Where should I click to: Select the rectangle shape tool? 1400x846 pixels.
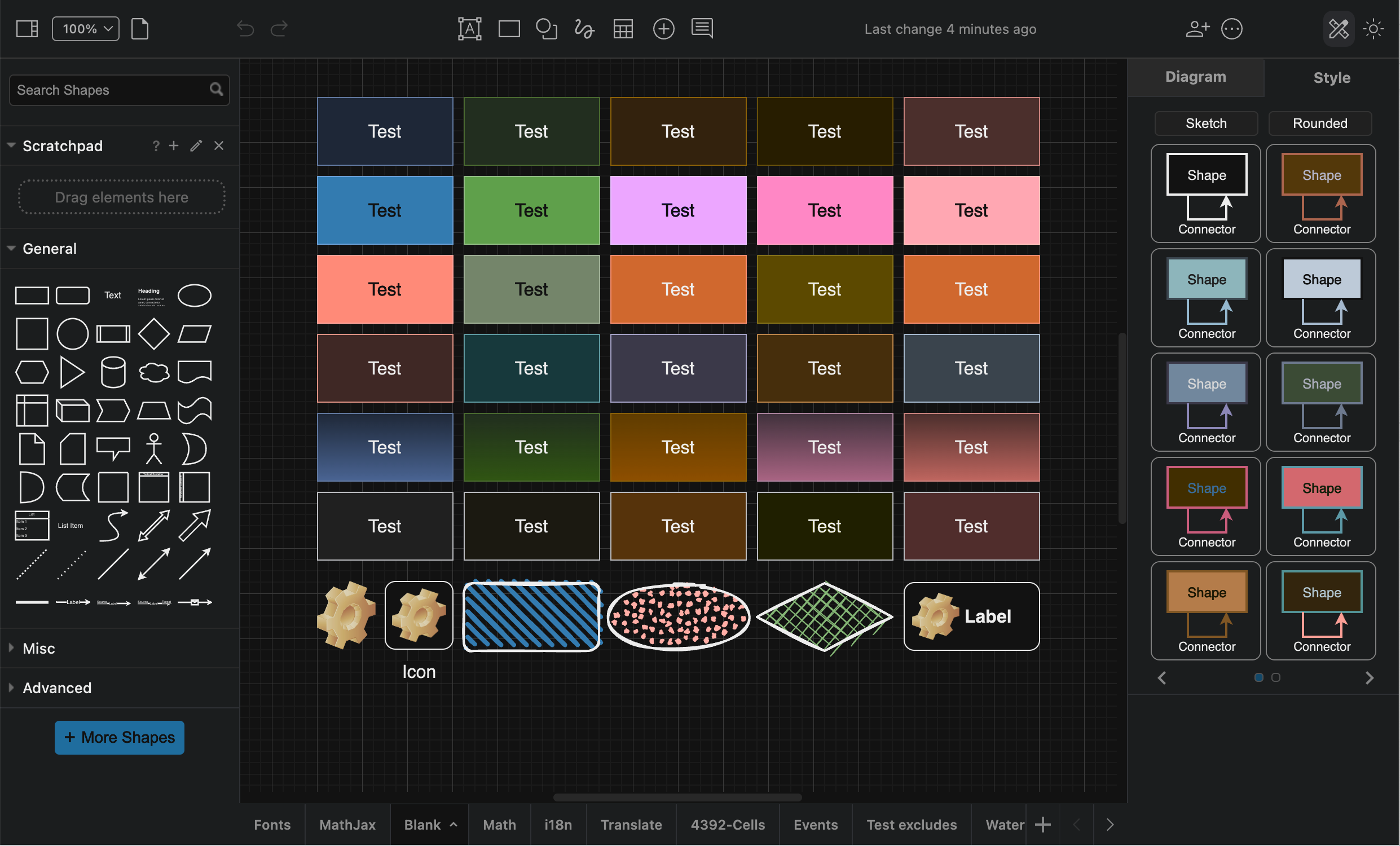coord(509,28)
